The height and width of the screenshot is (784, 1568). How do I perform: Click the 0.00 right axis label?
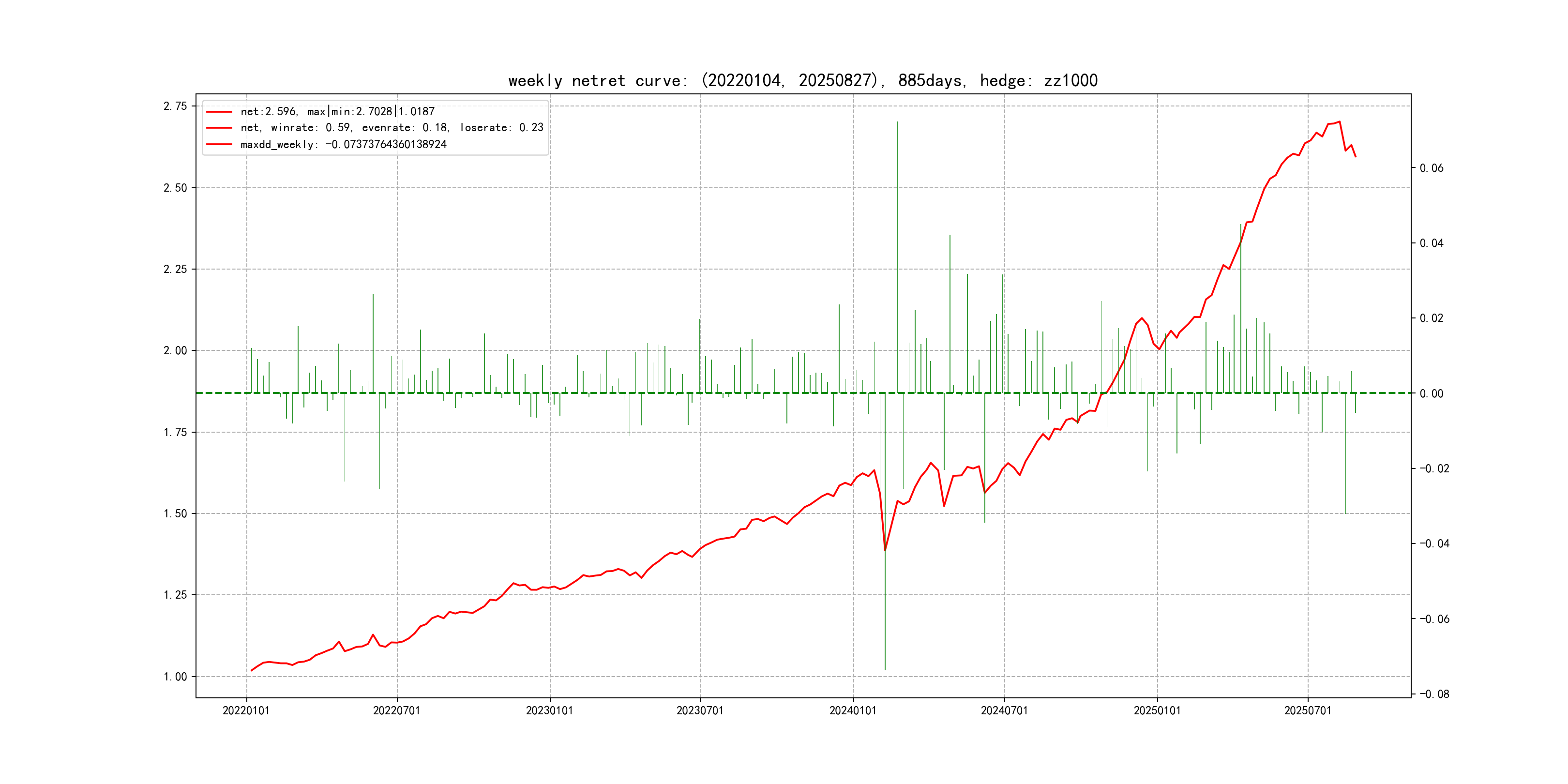point(1431,394)
